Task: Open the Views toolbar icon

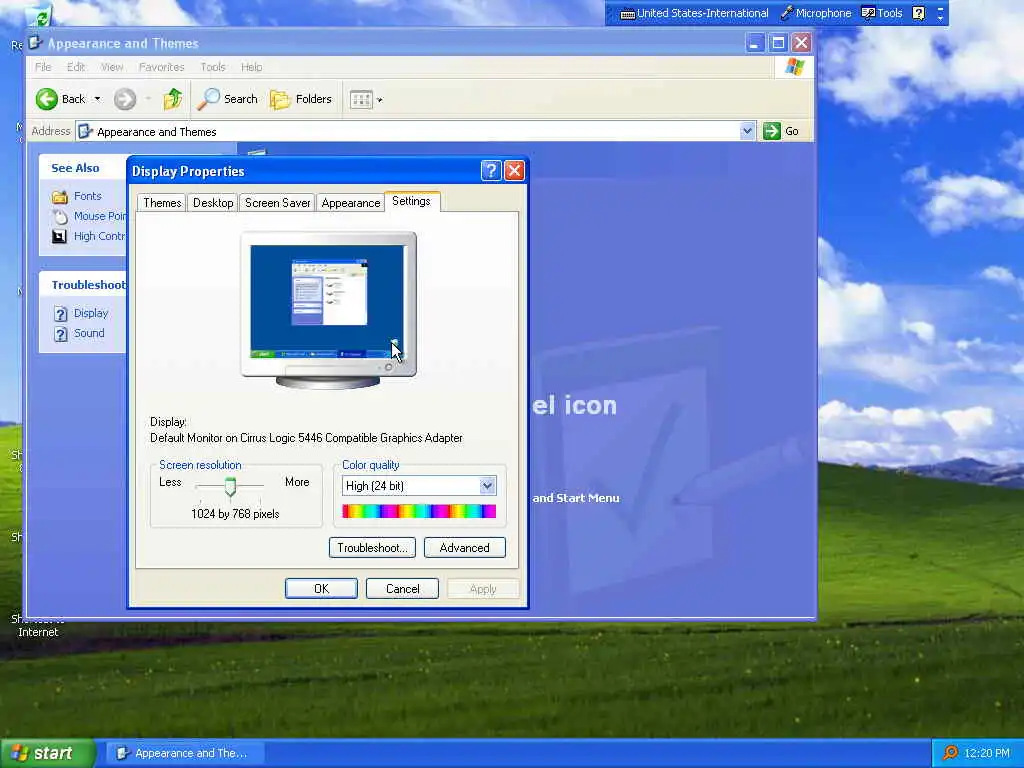Action: [361, 99]
